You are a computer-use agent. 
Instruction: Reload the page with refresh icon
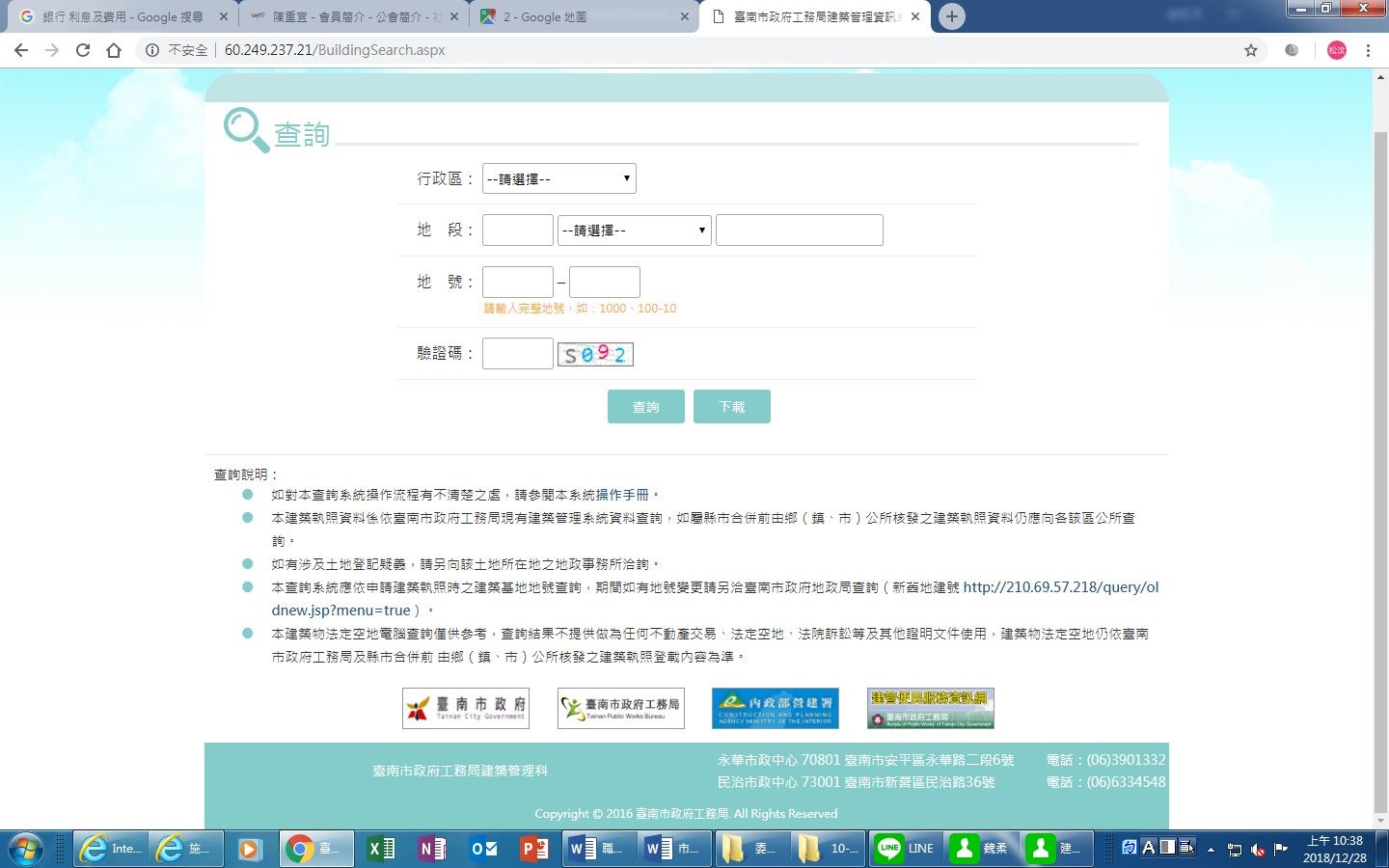click(83, 50)
